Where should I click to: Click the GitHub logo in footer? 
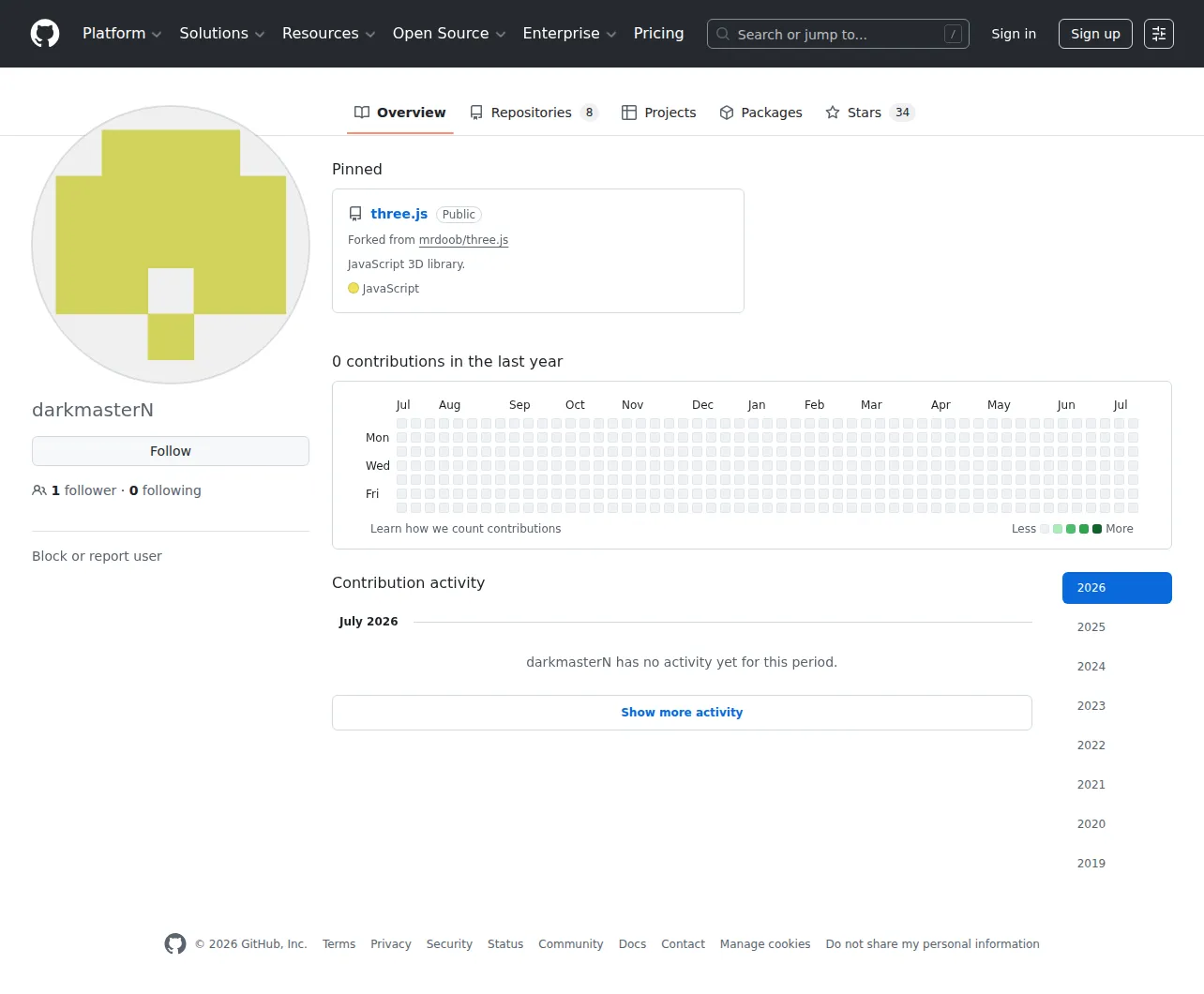[x=175, y=943]
